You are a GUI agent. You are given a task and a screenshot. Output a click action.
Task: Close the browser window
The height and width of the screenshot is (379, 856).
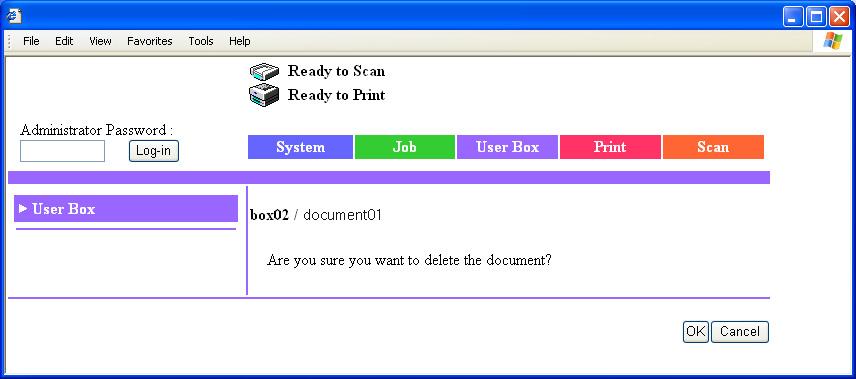[839, 17]
